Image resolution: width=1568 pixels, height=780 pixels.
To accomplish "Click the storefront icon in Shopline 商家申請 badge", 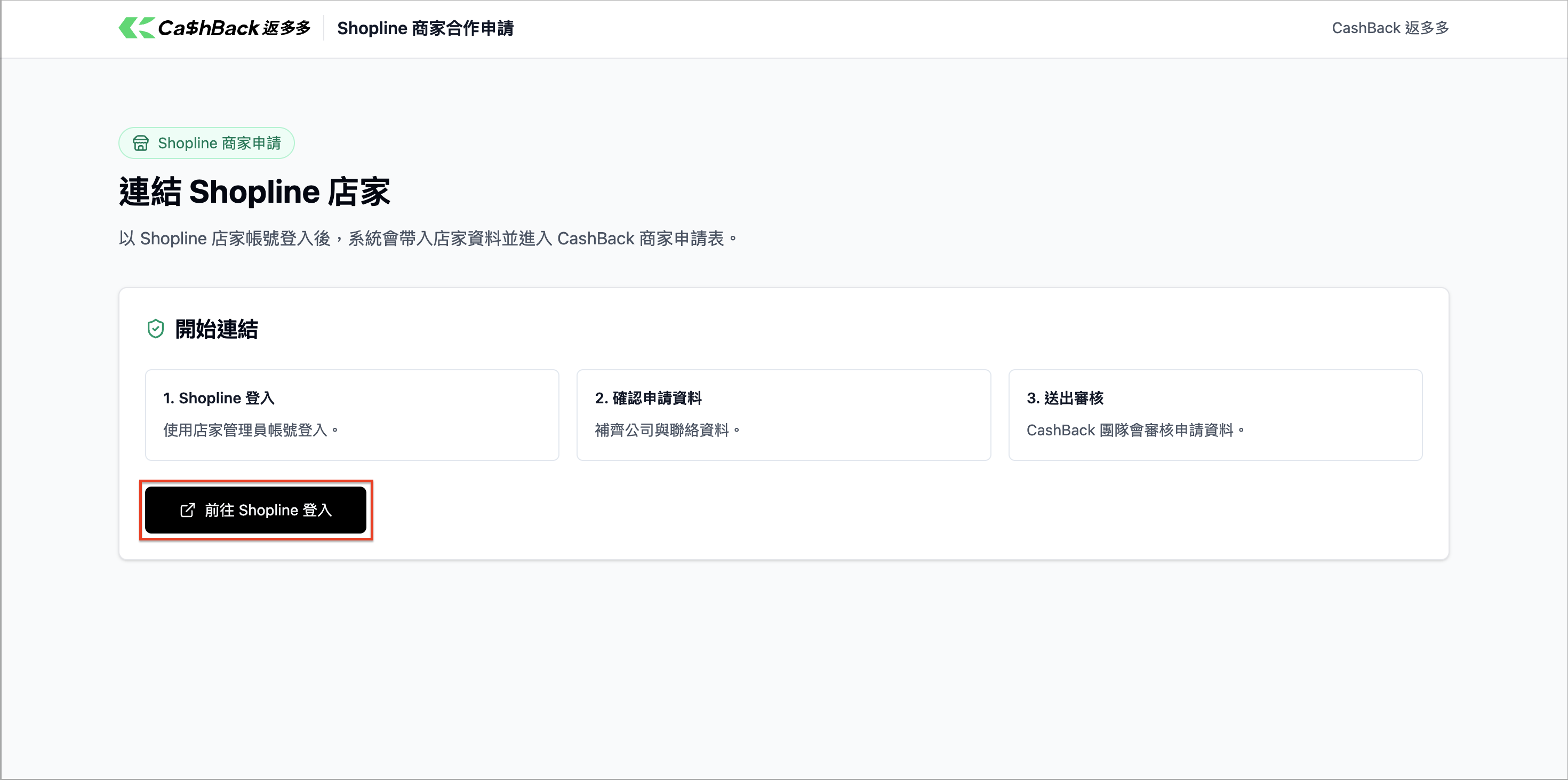I will coord(141,143).
